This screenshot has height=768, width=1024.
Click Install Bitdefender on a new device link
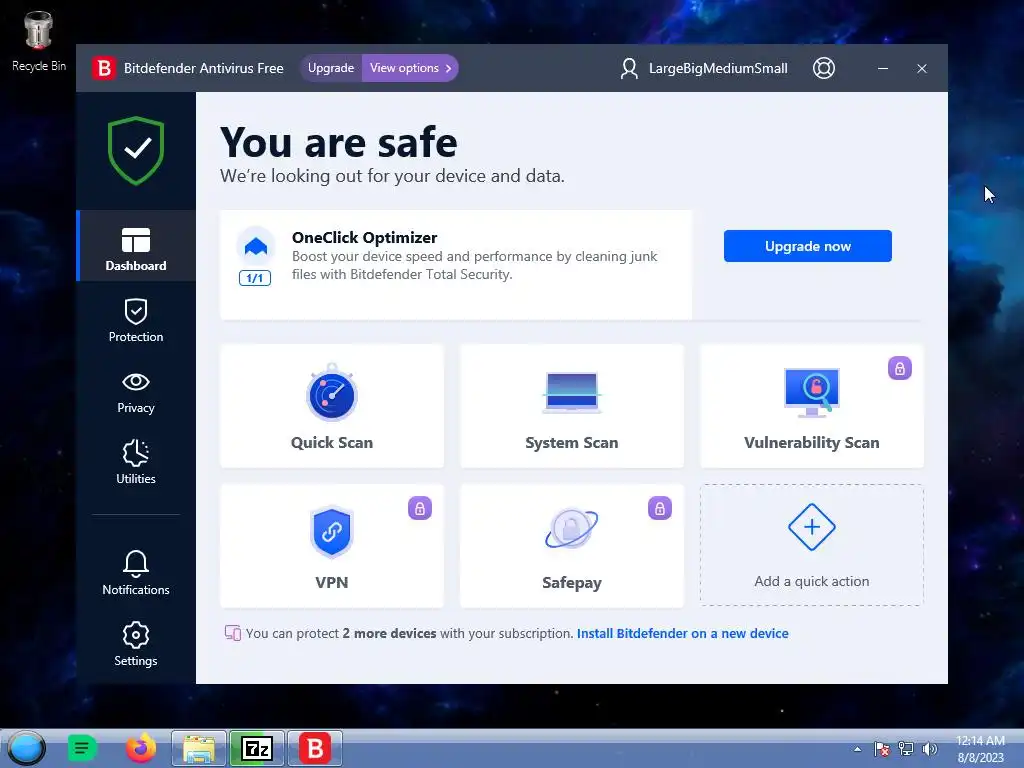tap(682, 633)
